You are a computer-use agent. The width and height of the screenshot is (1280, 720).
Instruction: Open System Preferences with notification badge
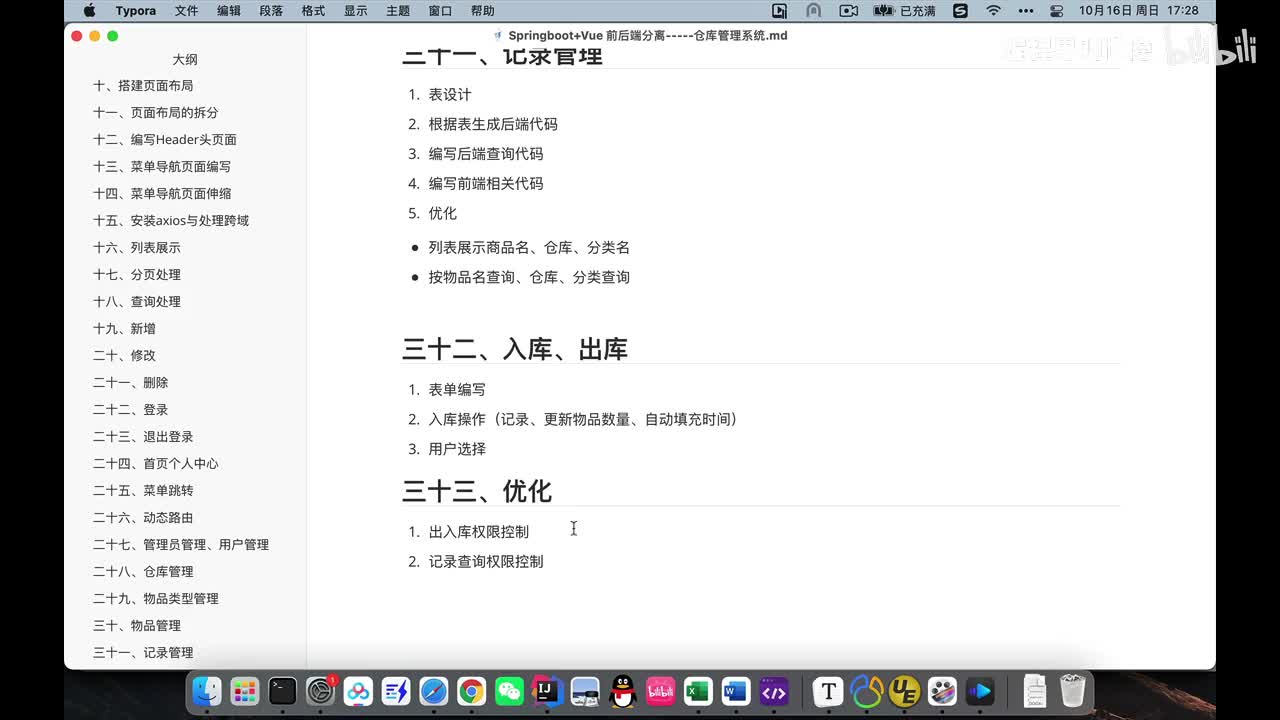[x=320, y=691]
